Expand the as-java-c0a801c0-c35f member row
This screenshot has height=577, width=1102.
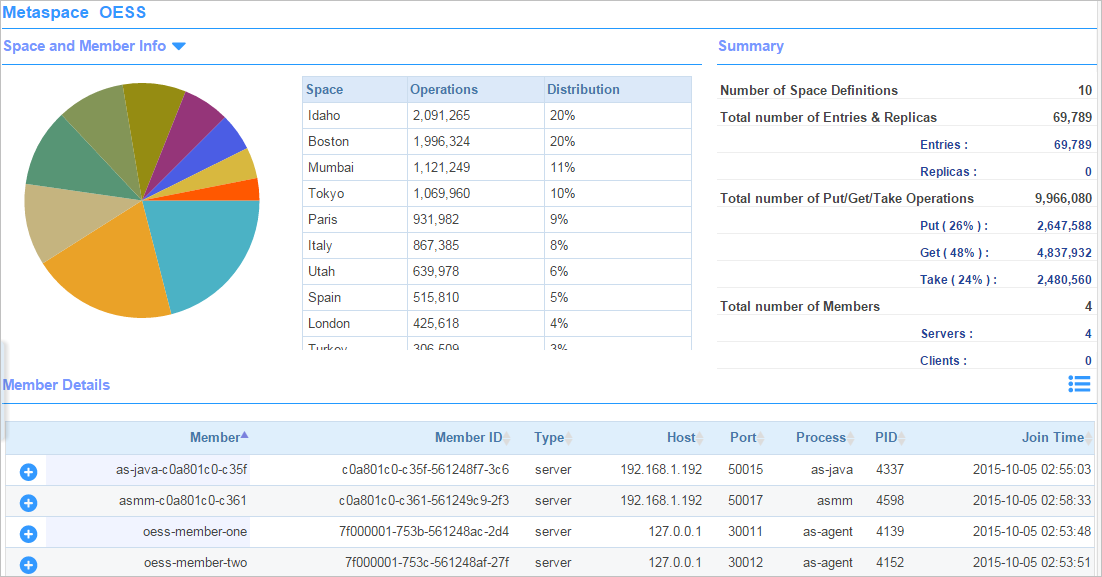[x=28, y=471]
